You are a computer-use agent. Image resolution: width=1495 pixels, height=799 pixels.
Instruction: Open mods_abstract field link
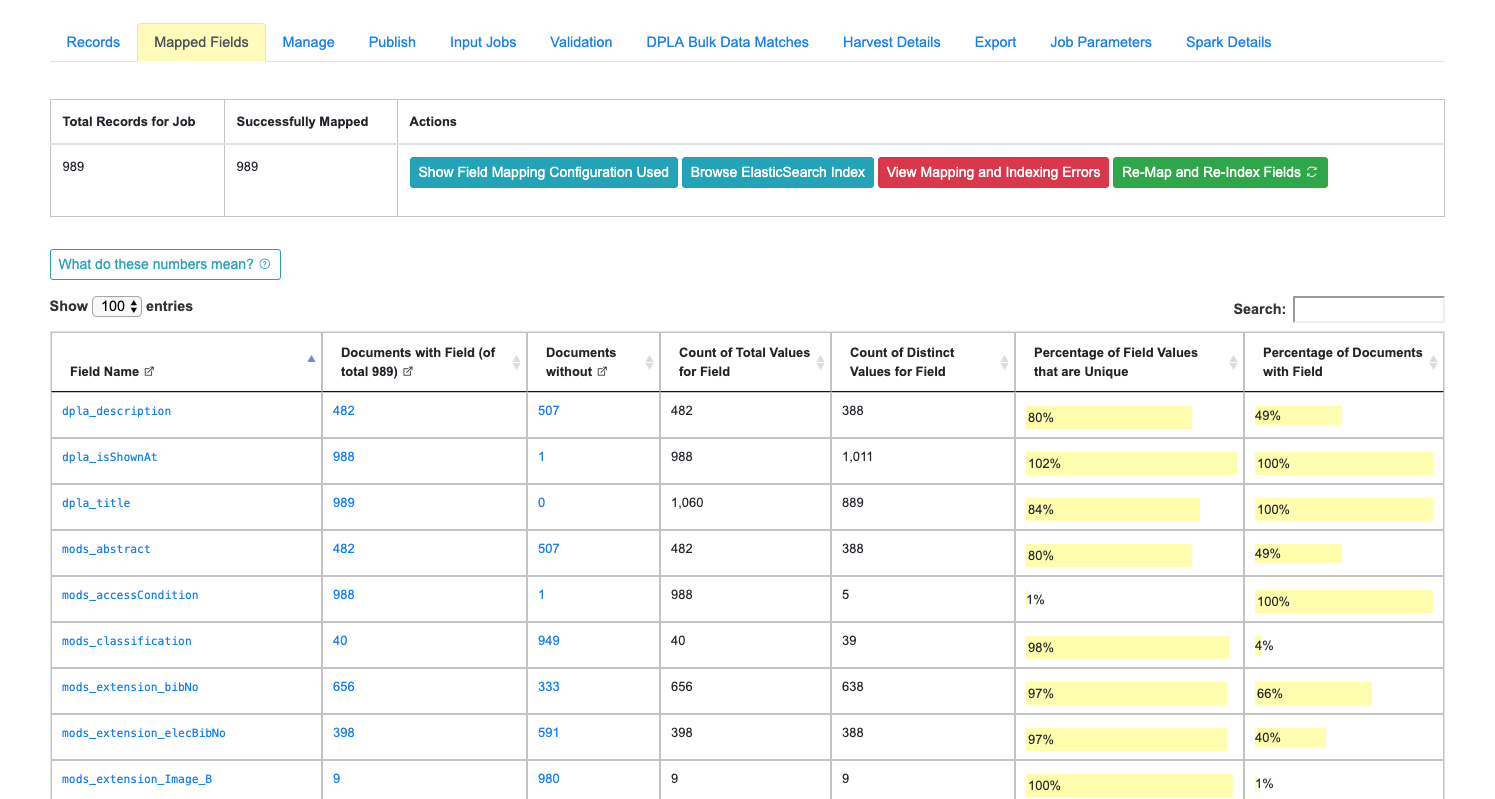click(x=106, y=549)
